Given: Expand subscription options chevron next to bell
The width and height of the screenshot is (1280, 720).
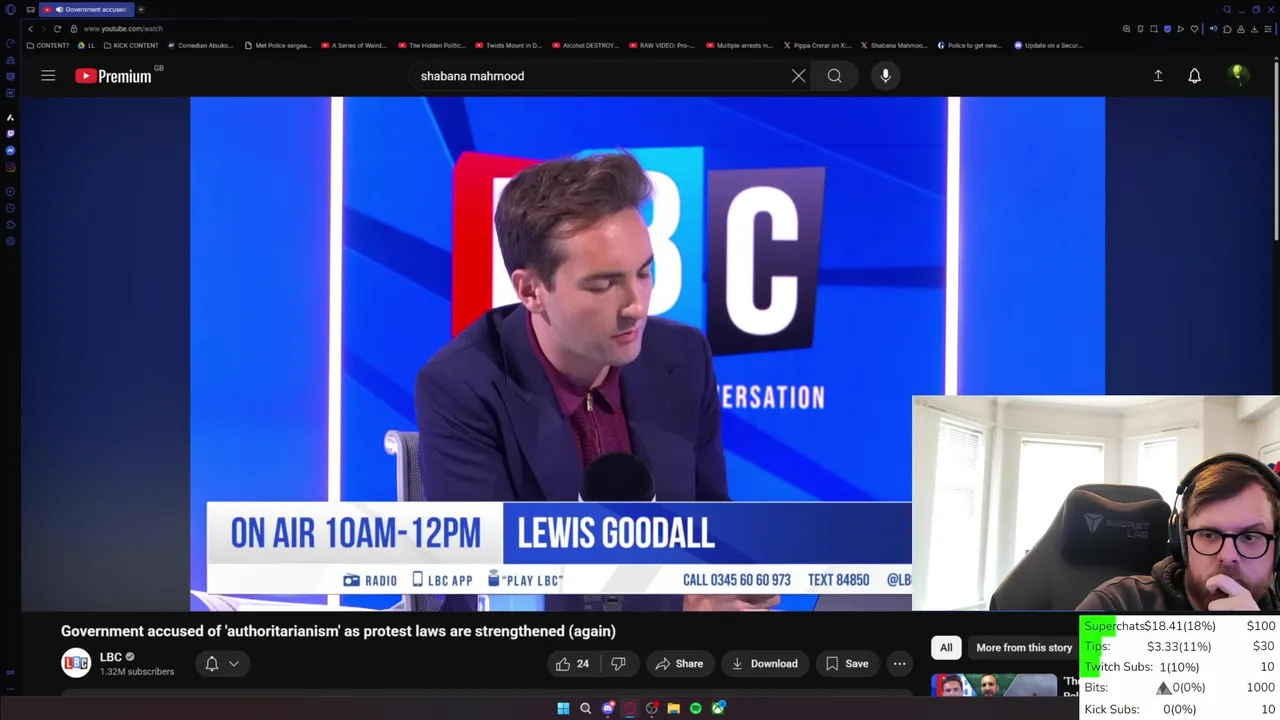Looking at the screenshot, I should [234, 664].
